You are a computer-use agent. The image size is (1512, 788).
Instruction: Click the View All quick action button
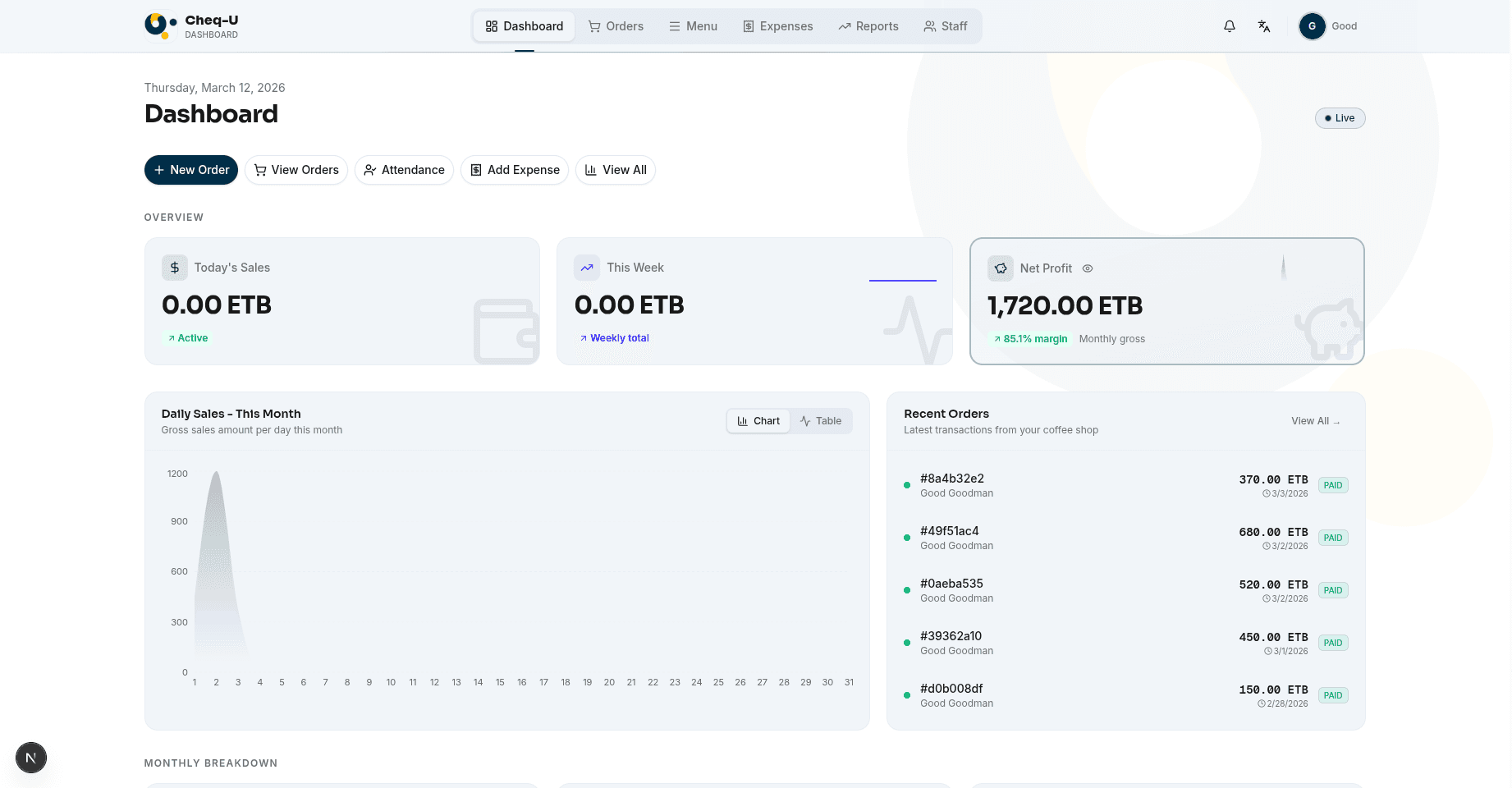click(x=616, y=170)
